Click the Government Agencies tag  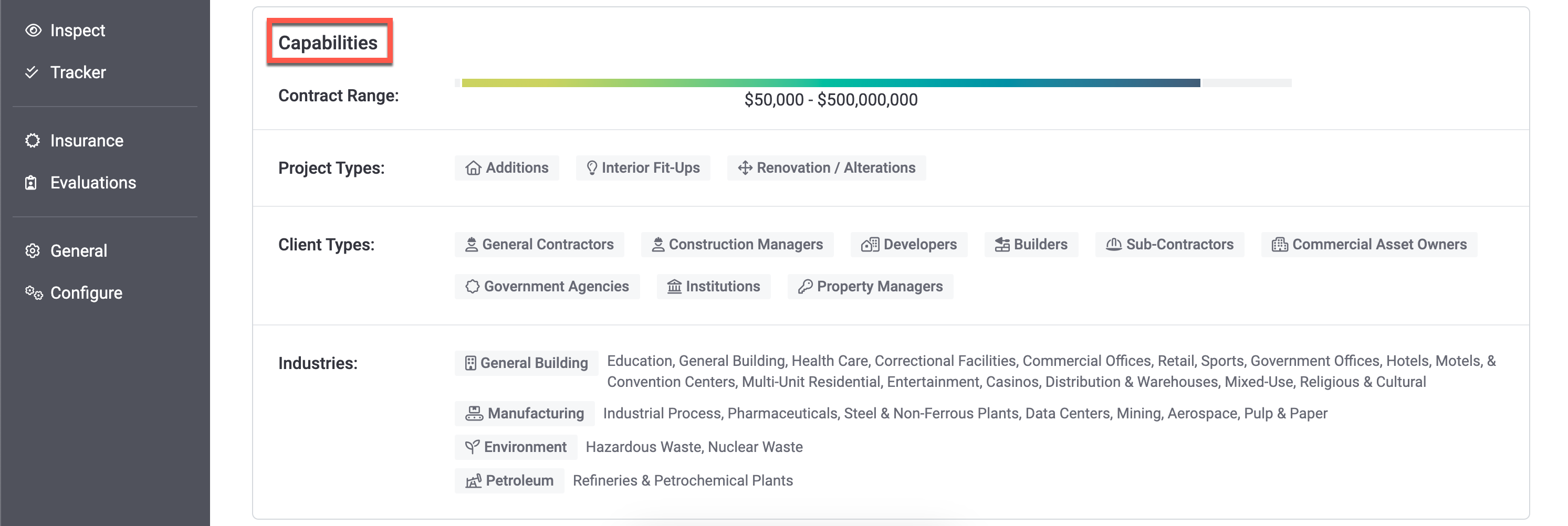click(547, 287)
